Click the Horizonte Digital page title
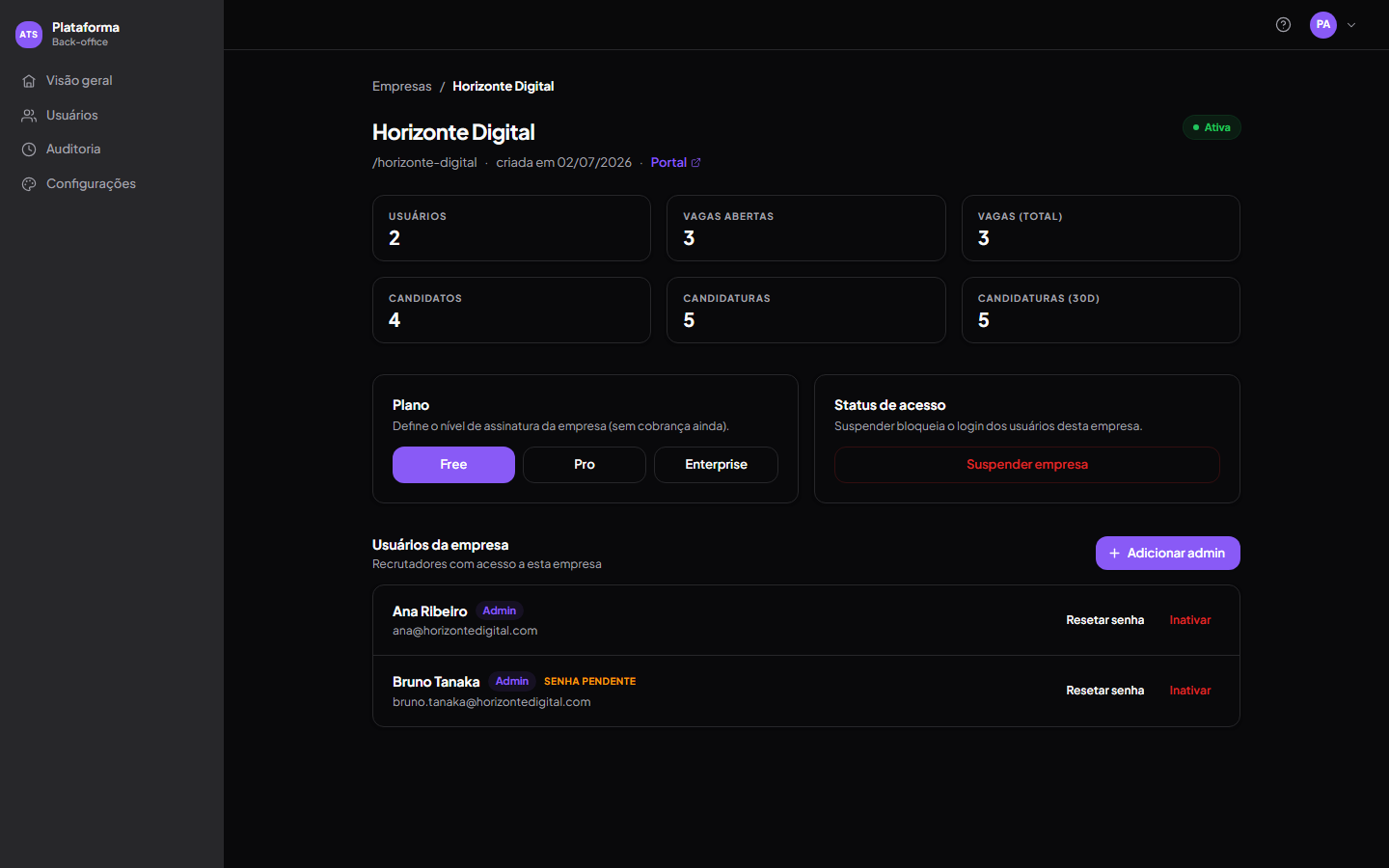Screen dimensions: 1389x868 pos(453,132)
